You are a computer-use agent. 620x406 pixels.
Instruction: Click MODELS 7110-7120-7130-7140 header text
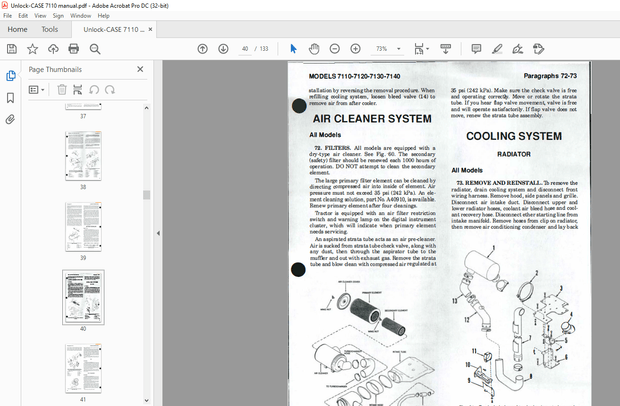pyautogui.click(x=354, y=76)
